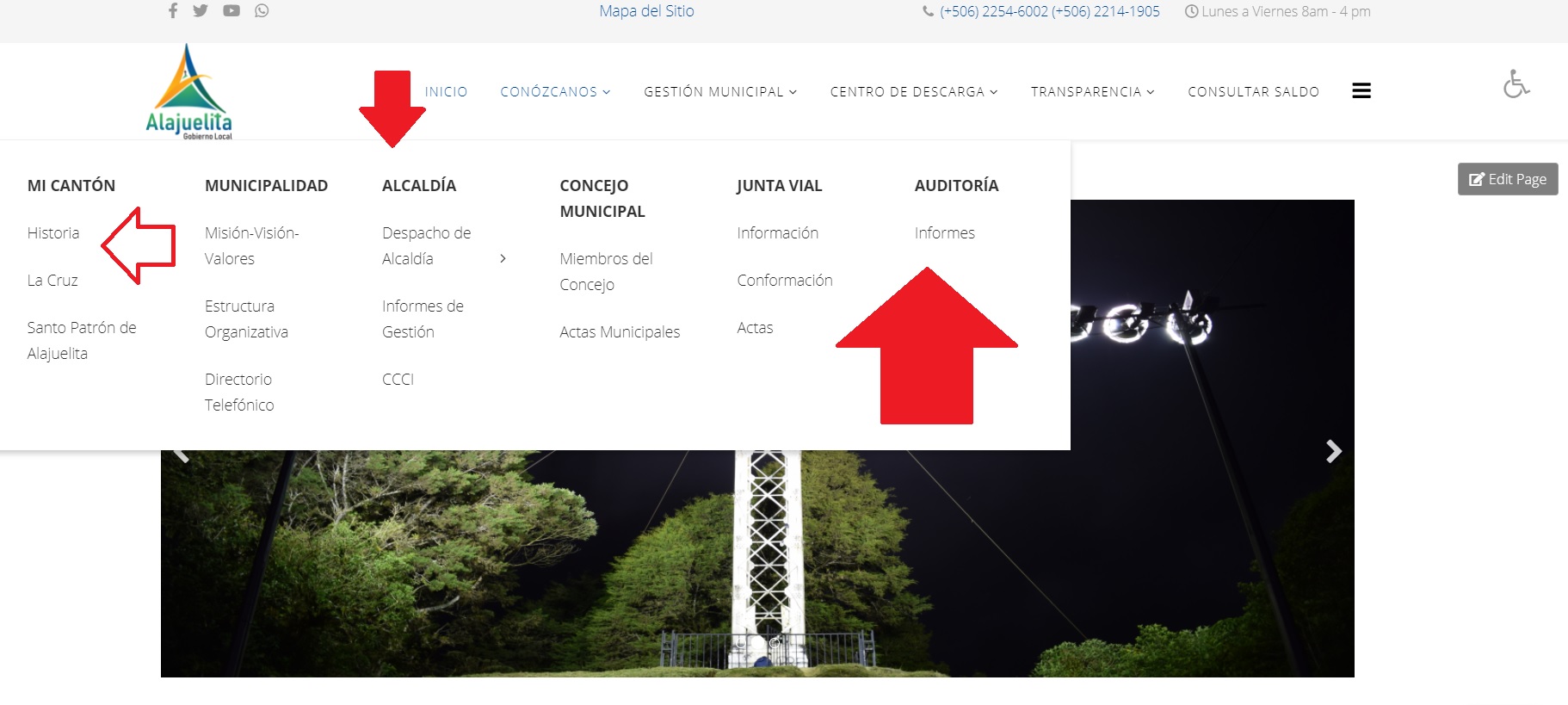Click the Edit Page button
Screen dimensions: 1568x705
click(1508, 179)
